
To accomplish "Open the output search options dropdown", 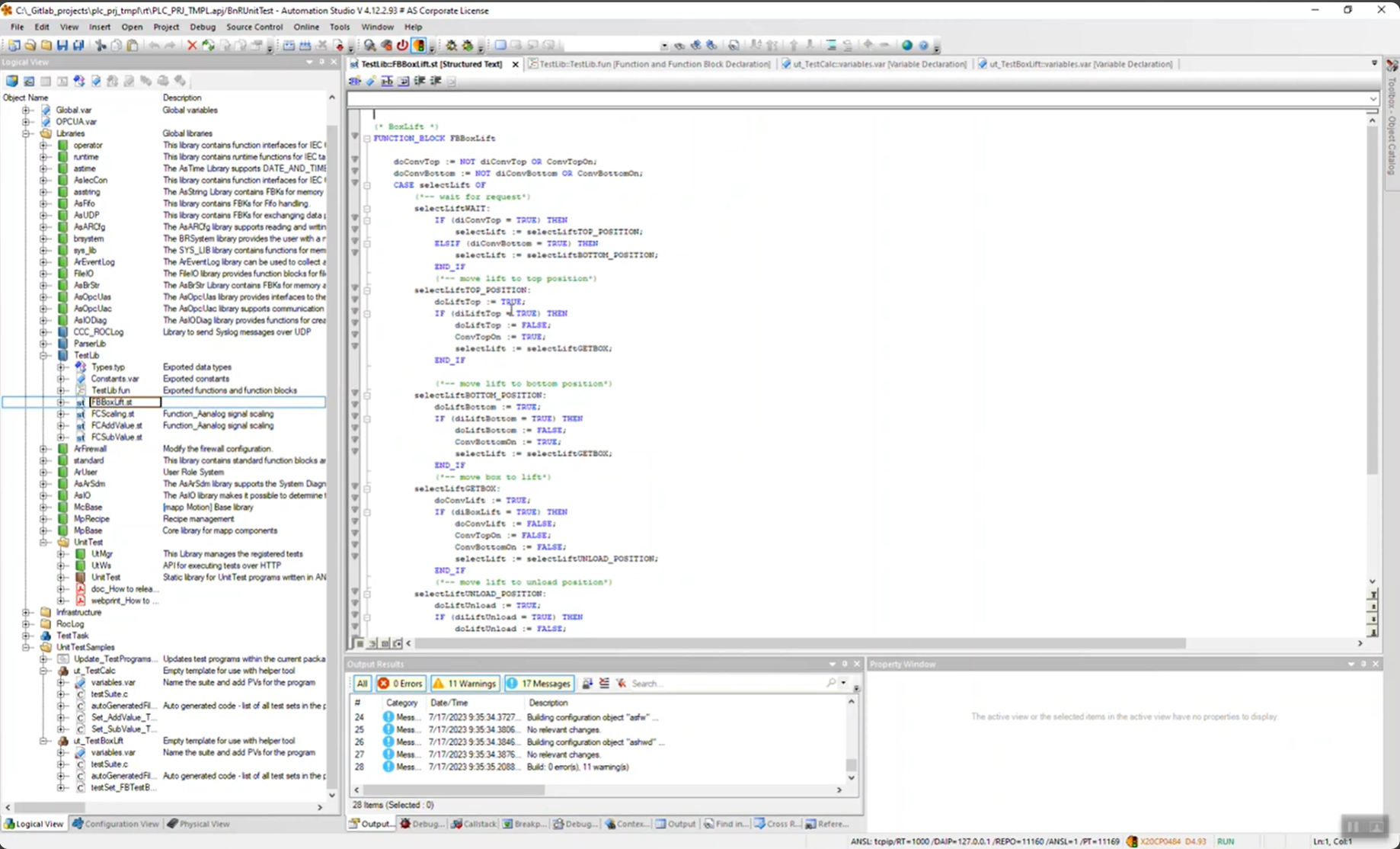I will click(x=843, y=684).
